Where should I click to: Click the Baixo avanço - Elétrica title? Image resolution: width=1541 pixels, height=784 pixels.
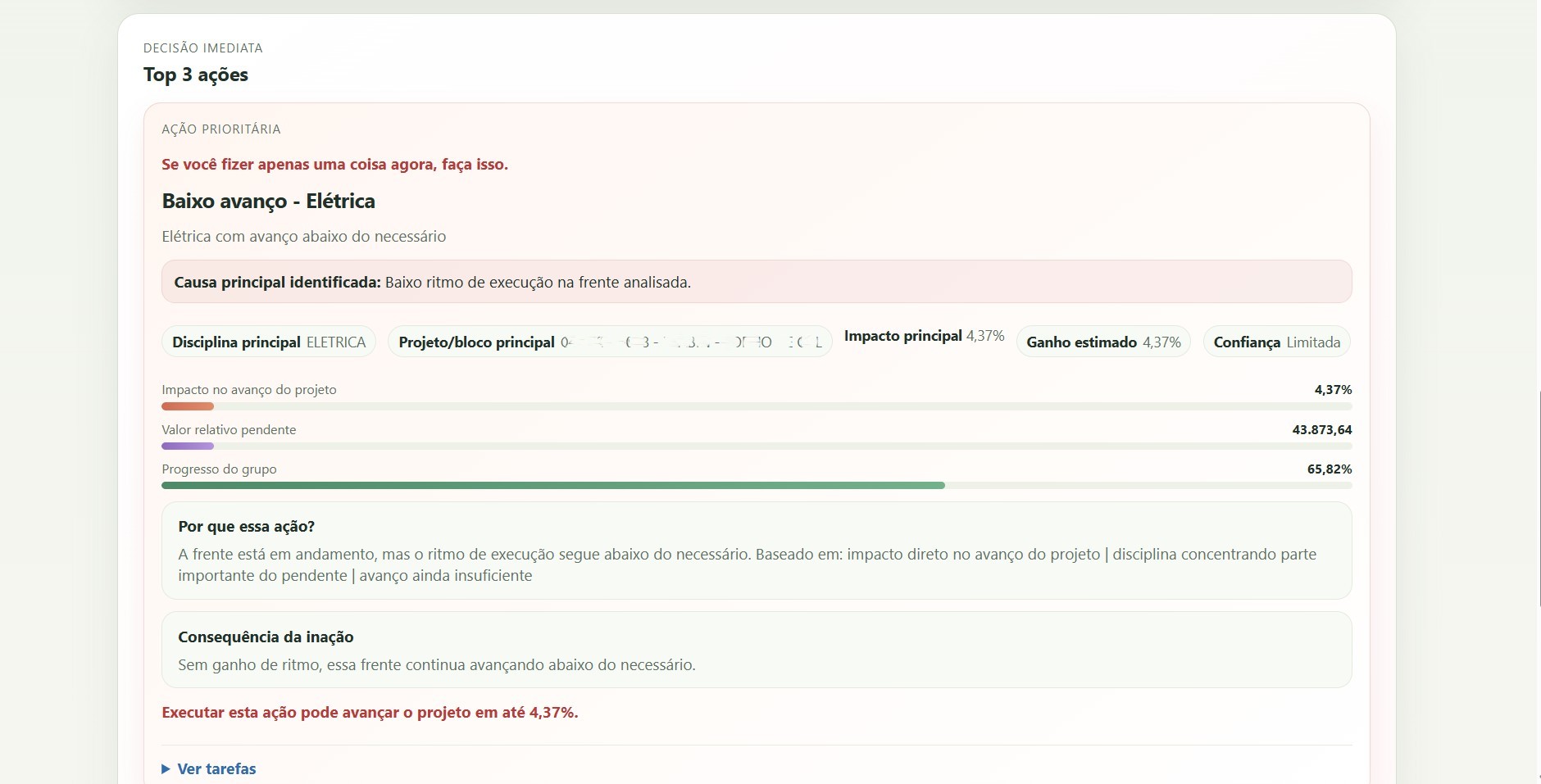coord(268,201)
